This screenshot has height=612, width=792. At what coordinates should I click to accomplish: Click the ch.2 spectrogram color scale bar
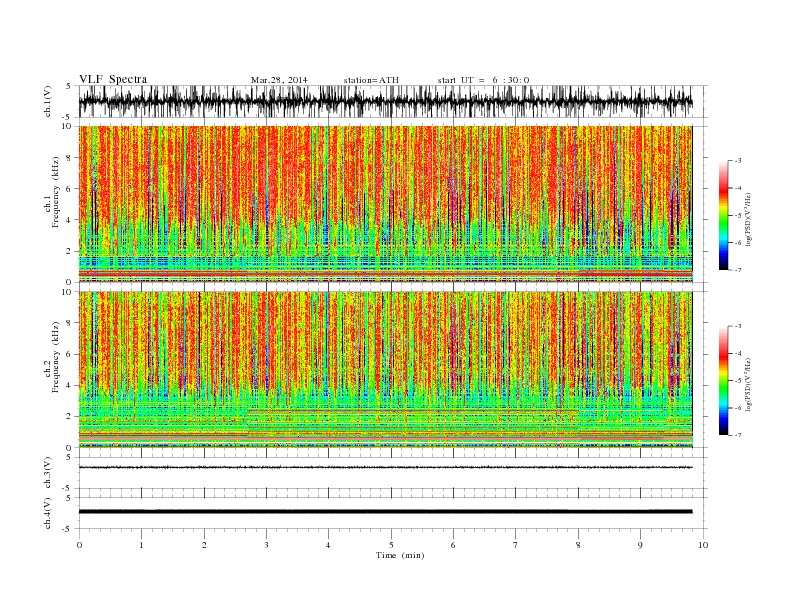[x=723, y=381]
